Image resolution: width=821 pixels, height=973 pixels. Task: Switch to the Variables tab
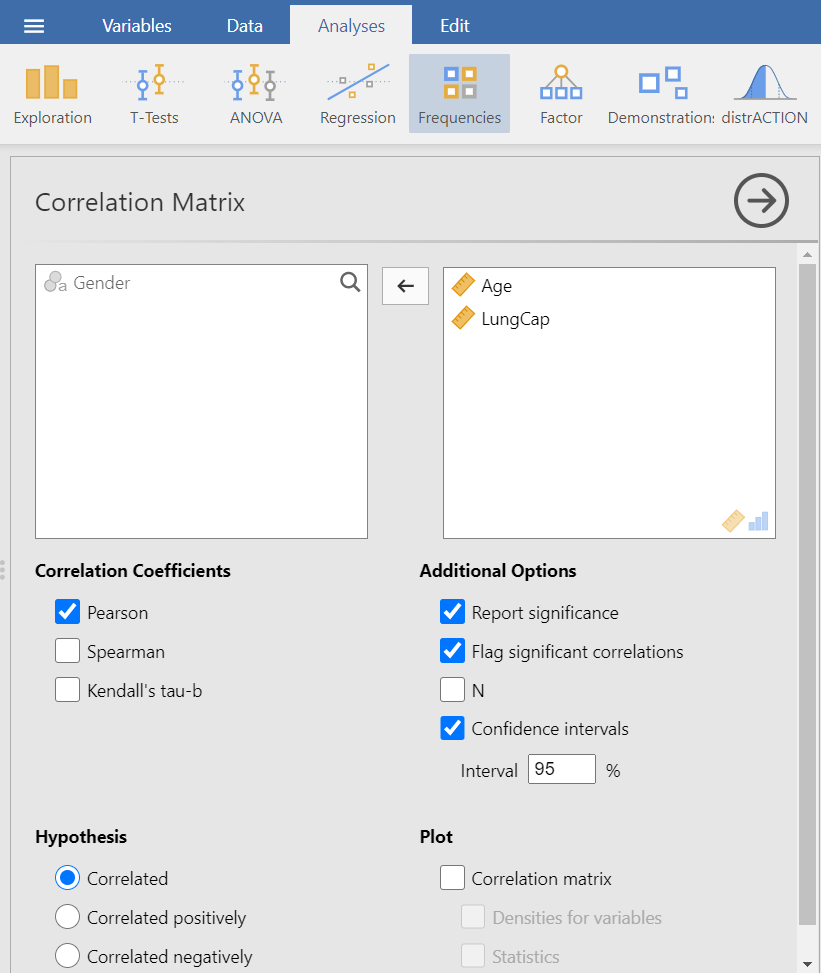coord(137,26)
